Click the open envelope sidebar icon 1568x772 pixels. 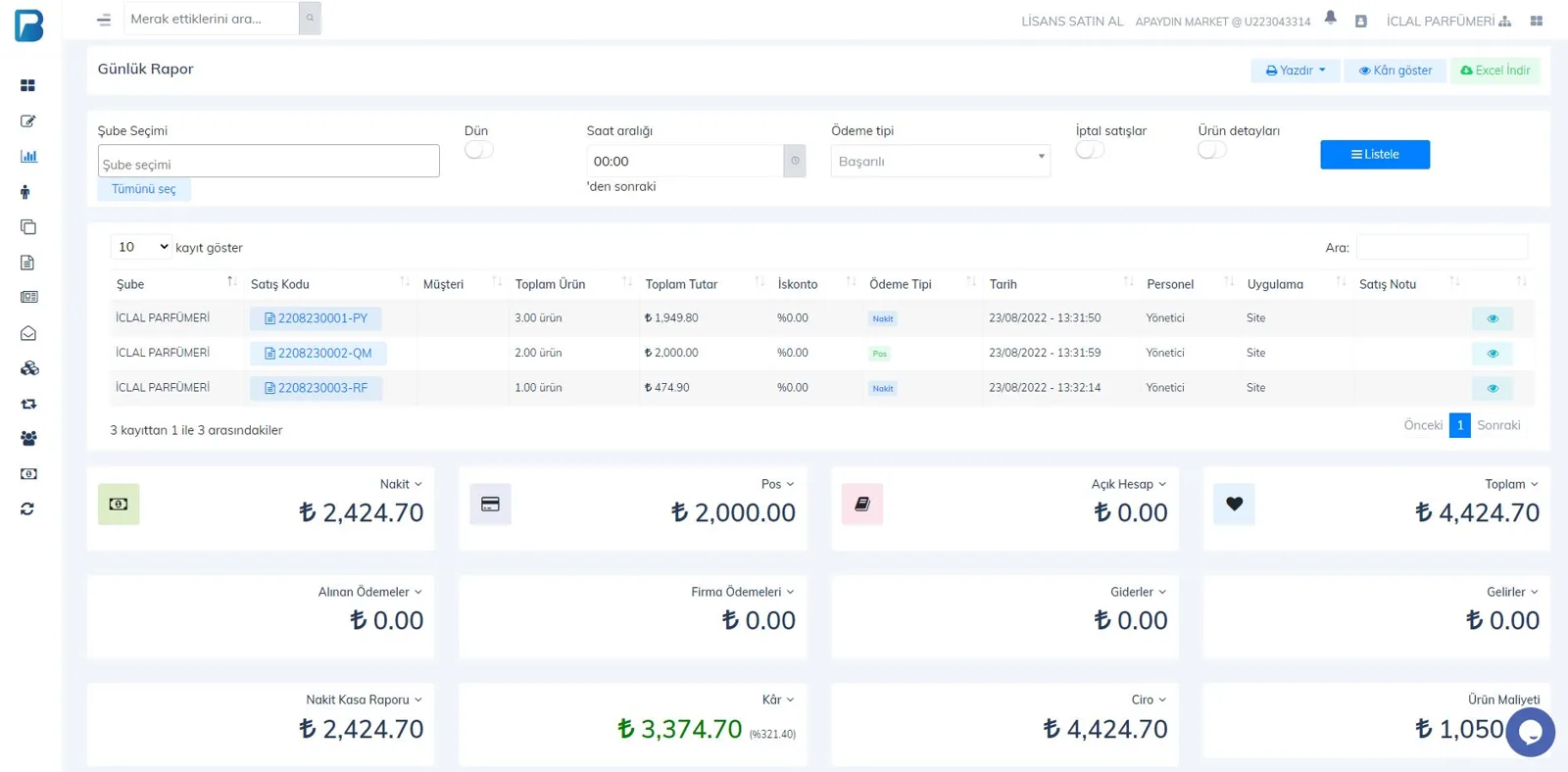pos(28,333)
